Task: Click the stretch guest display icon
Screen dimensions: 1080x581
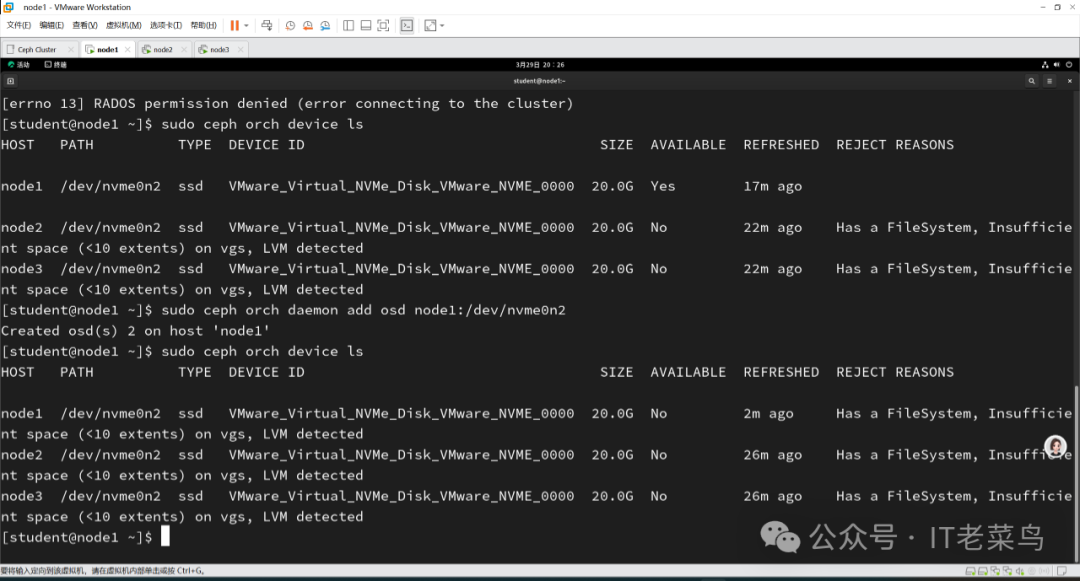Action: pyautogui.click(x=430, y=25)
